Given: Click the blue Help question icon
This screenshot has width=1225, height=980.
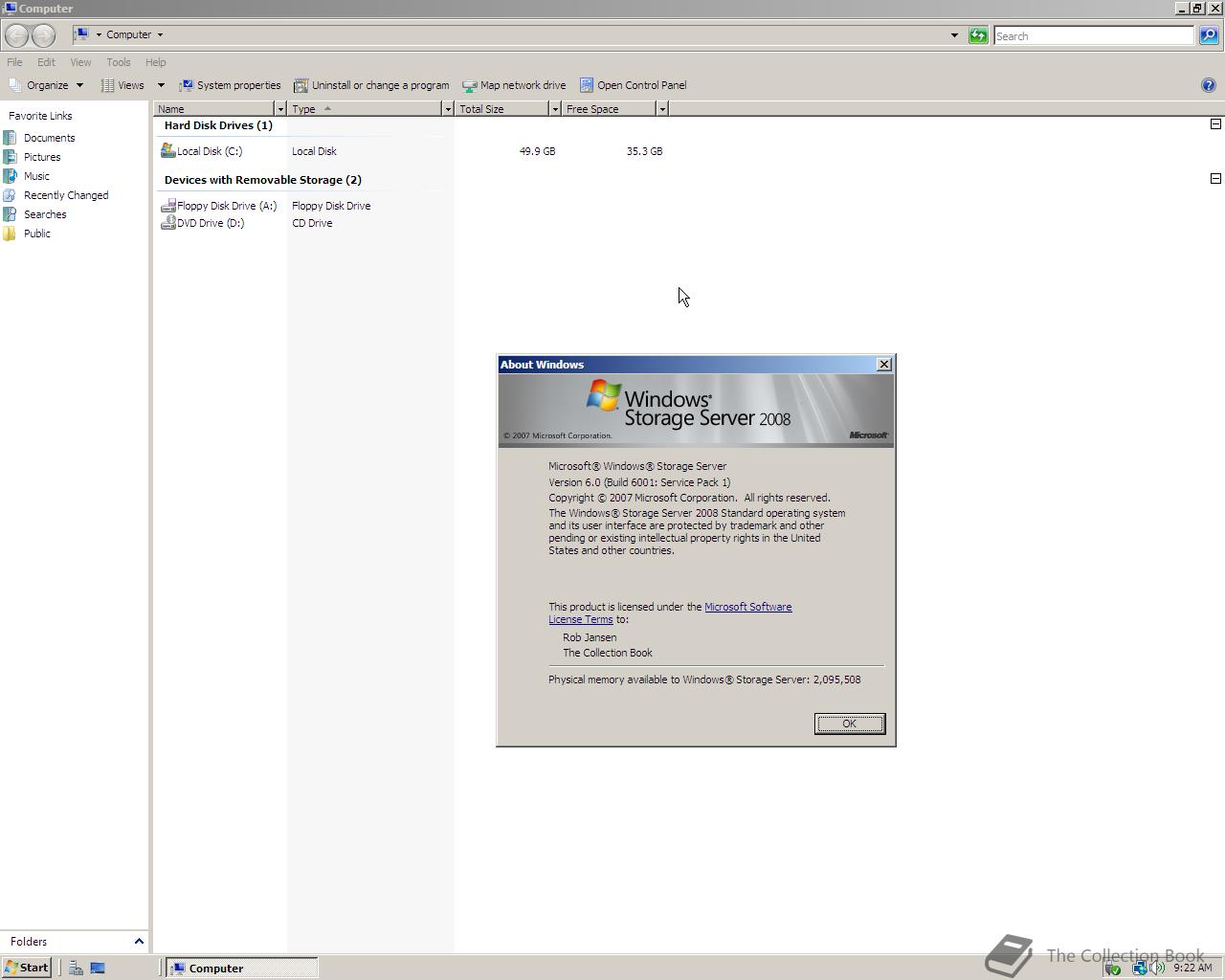Looking at the screenshot, I should tap(1208, 85).
